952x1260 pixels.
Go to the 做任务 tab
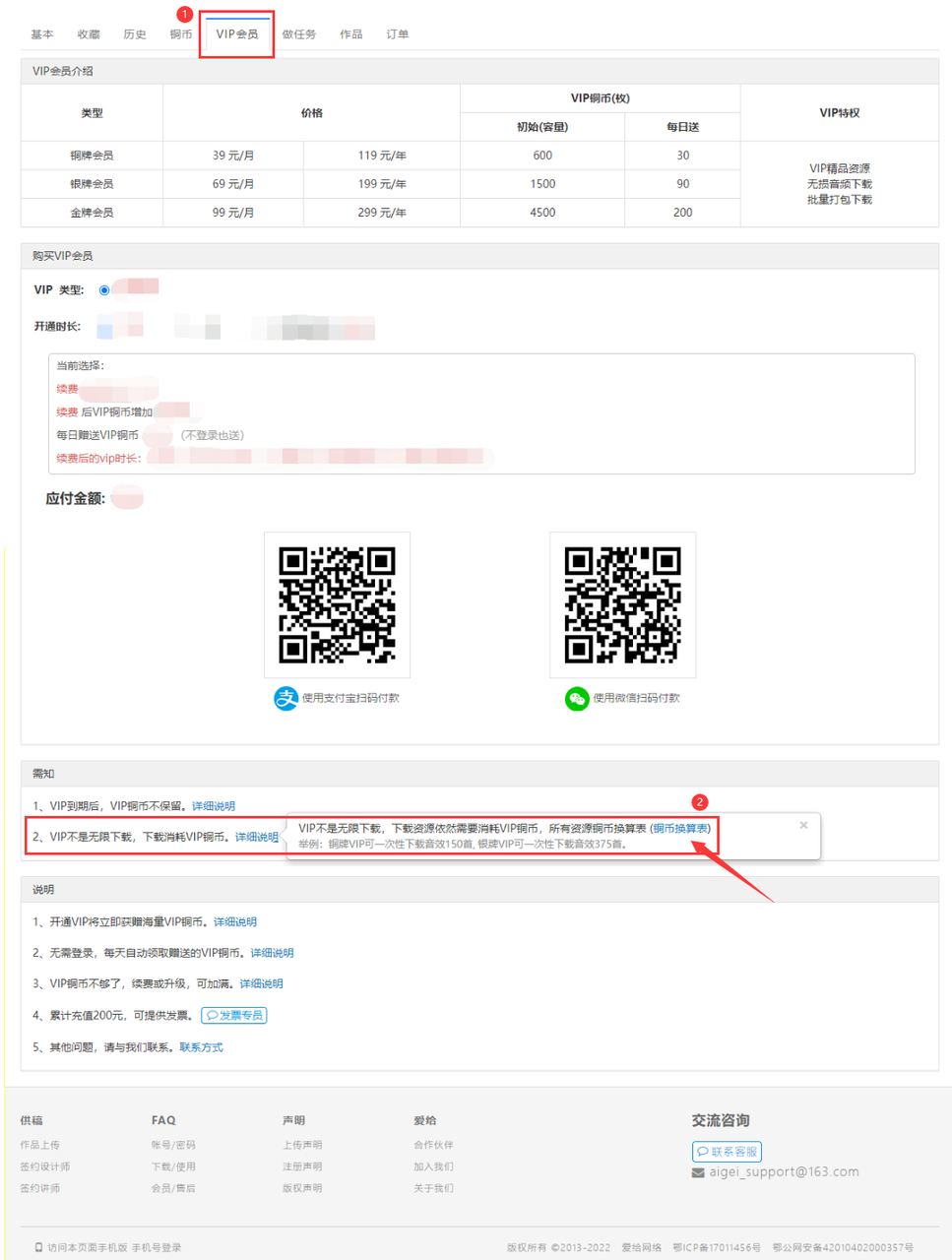[299, 34]
